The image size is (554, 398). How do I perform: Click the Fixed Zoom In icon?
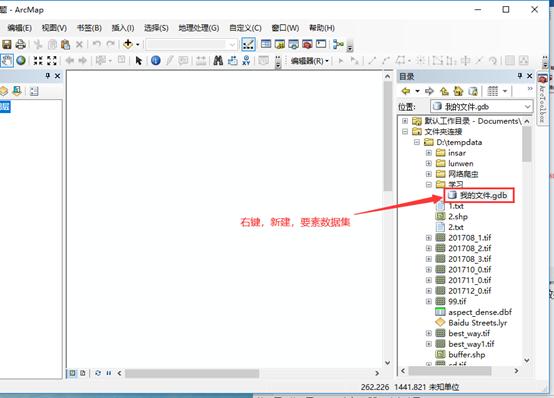(38, 60)
